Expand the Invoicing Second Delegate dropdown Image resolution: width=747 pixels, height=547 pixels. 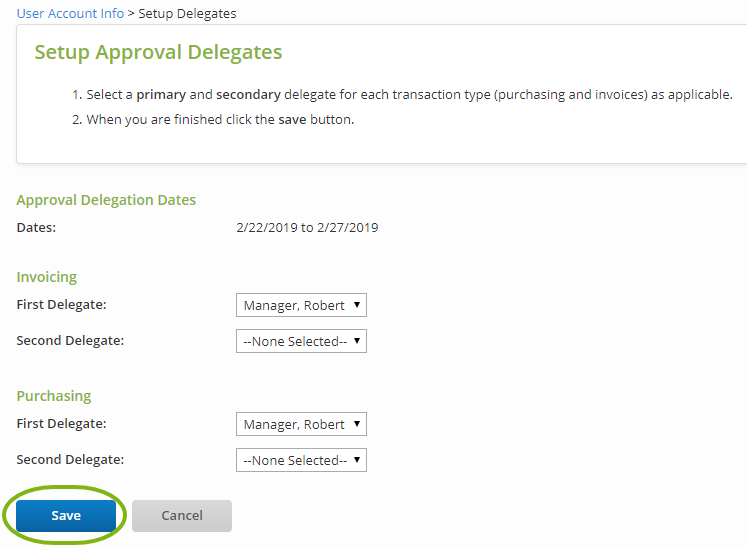click(x=301, y=341)
